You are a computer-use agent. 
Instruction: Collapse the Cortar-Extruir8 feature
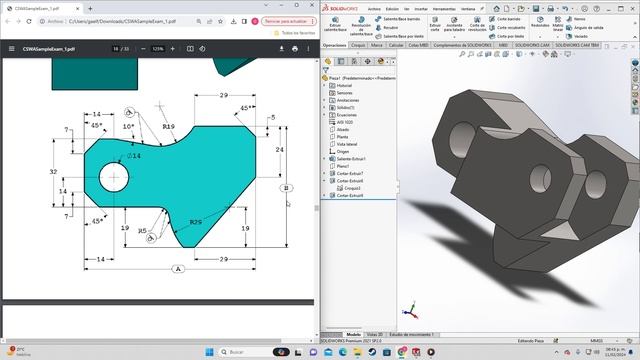tap(324, 181)
